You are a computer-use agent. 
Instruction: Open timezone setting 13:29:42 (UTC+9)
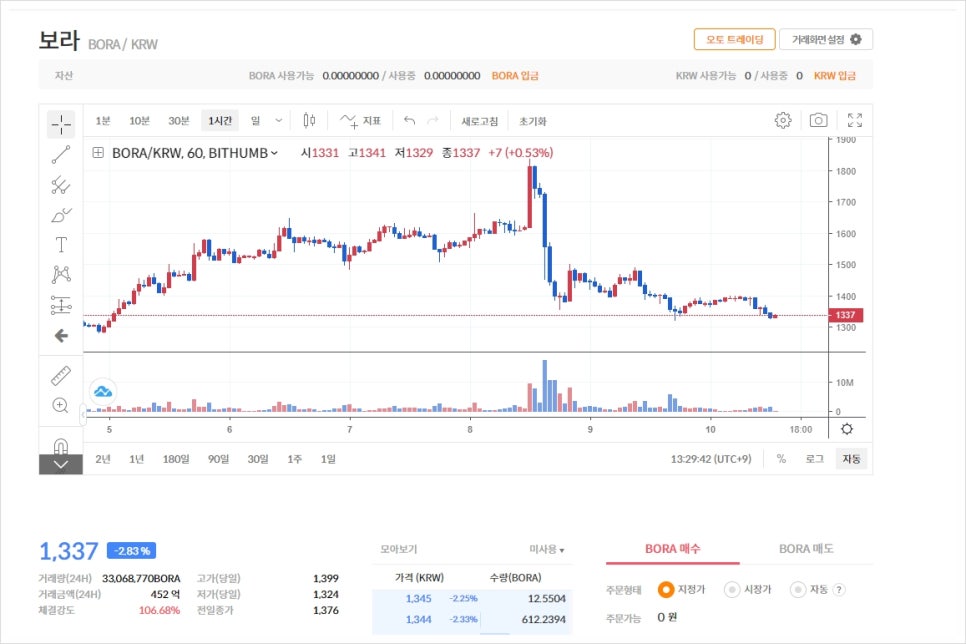(711, 459)
